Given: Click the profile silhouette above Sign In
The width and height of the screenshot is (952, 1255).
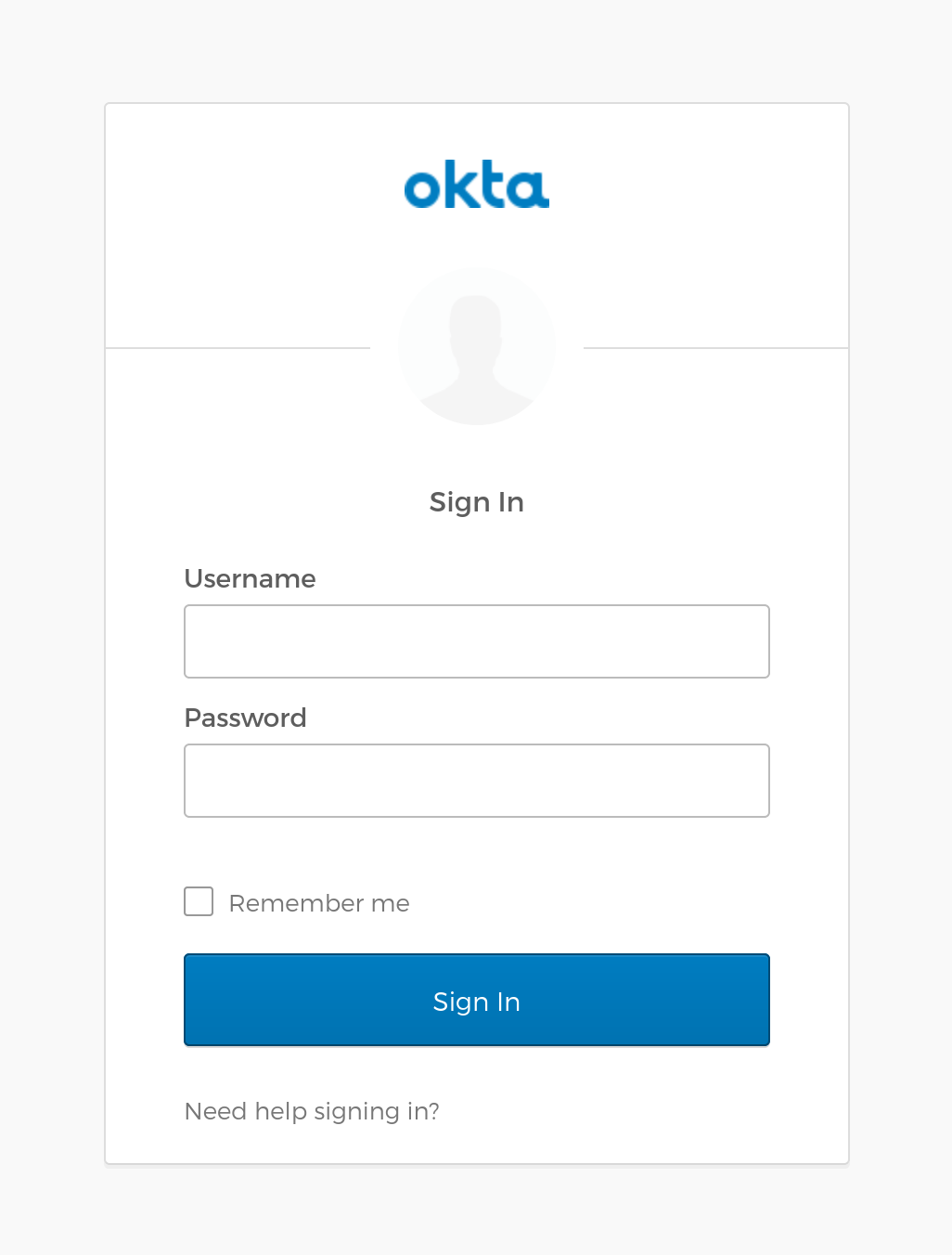Looking at the screenshot, I should pos(476,345).
